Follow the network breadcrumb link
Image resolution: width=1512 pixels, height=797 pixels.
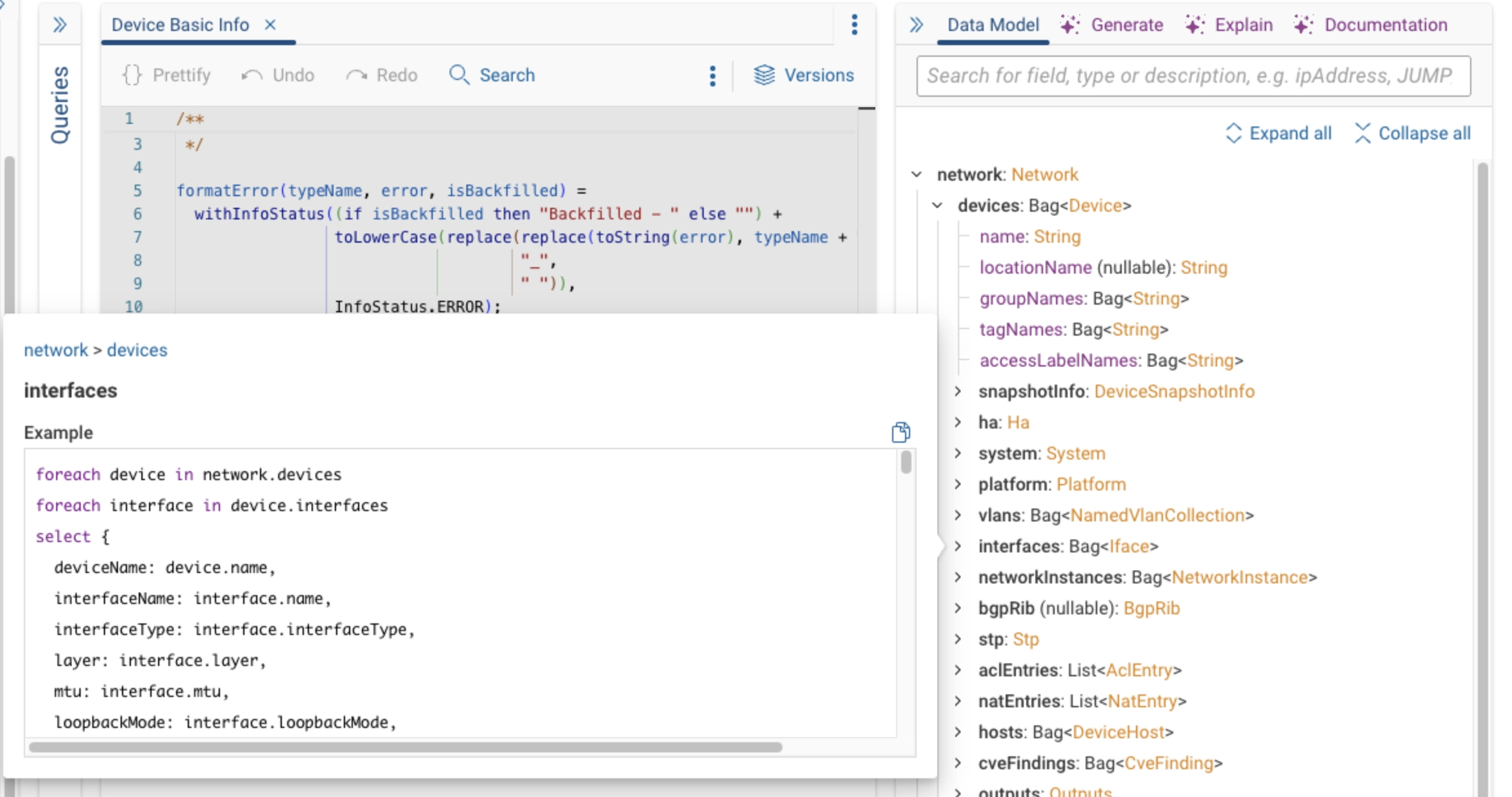[56, 350]
